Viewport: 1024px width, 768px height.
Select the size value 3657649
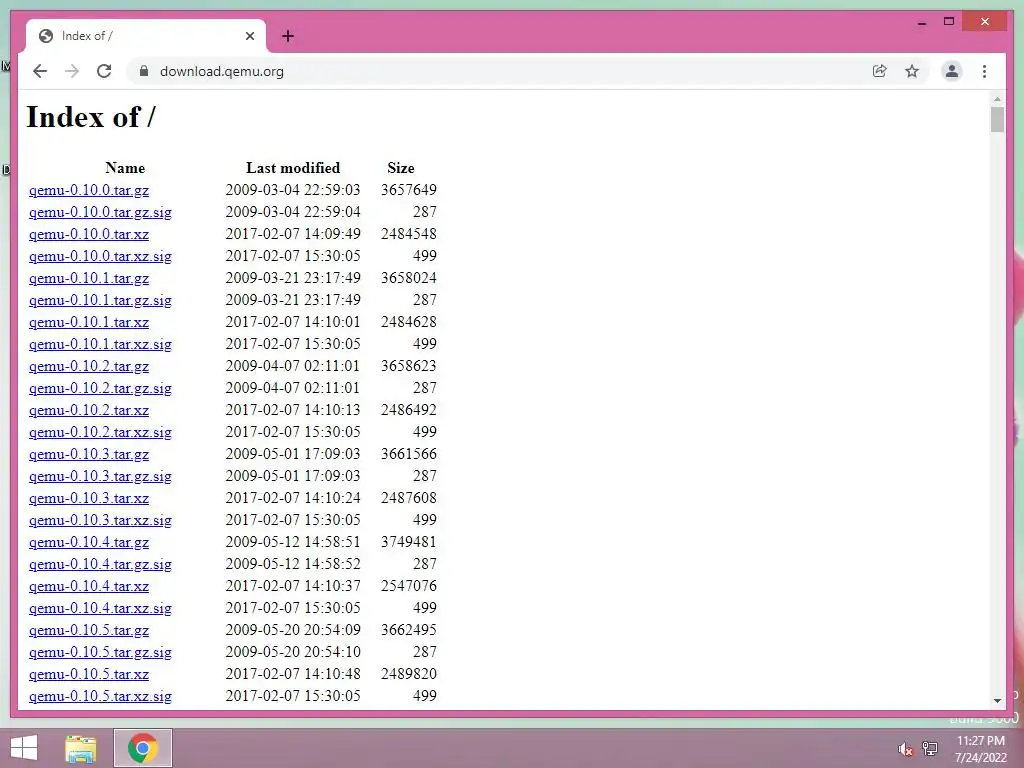(x=409, y=189)
